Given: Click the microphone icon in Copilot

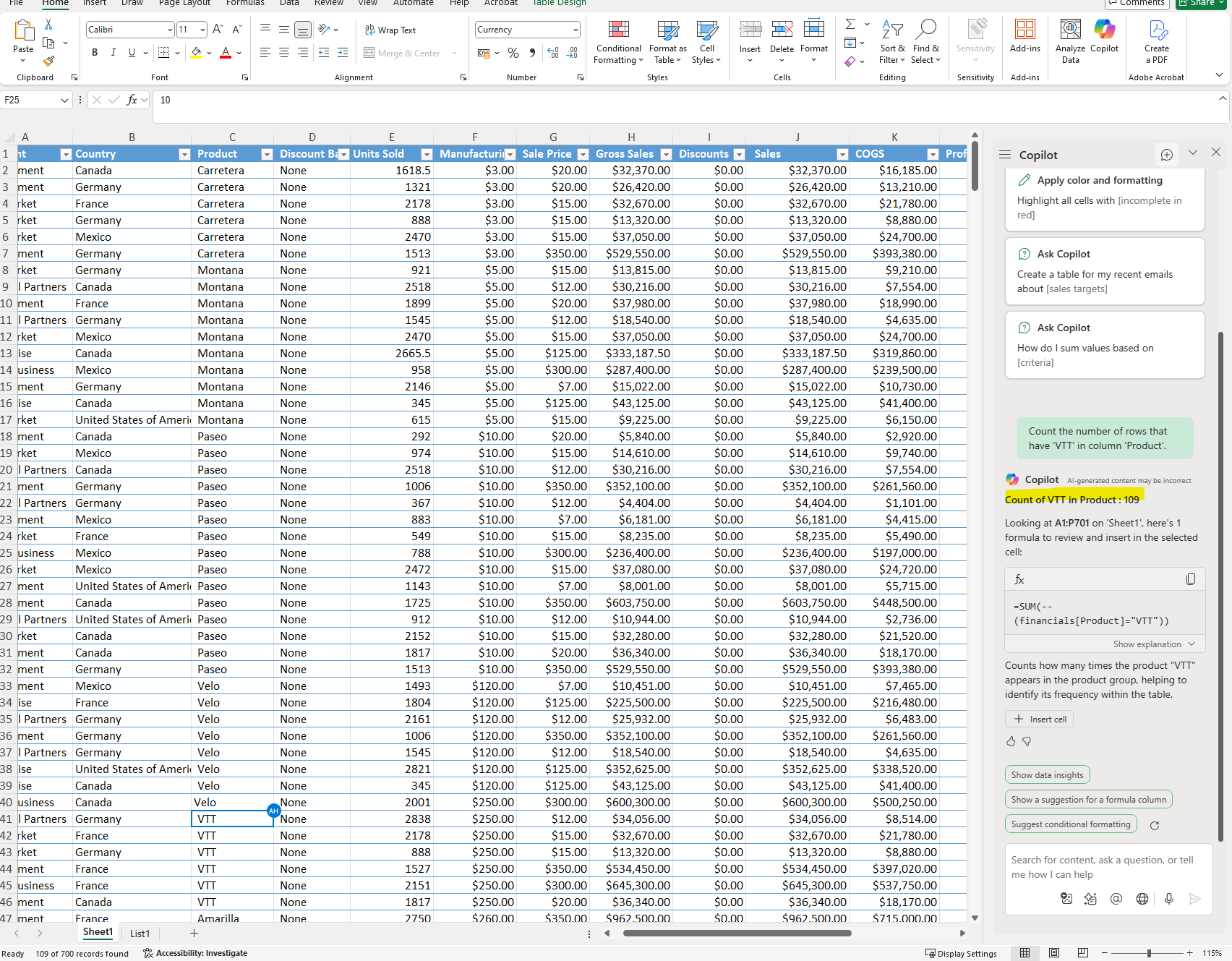Looking at the screenshot, I should click(x=1168, y=899).
